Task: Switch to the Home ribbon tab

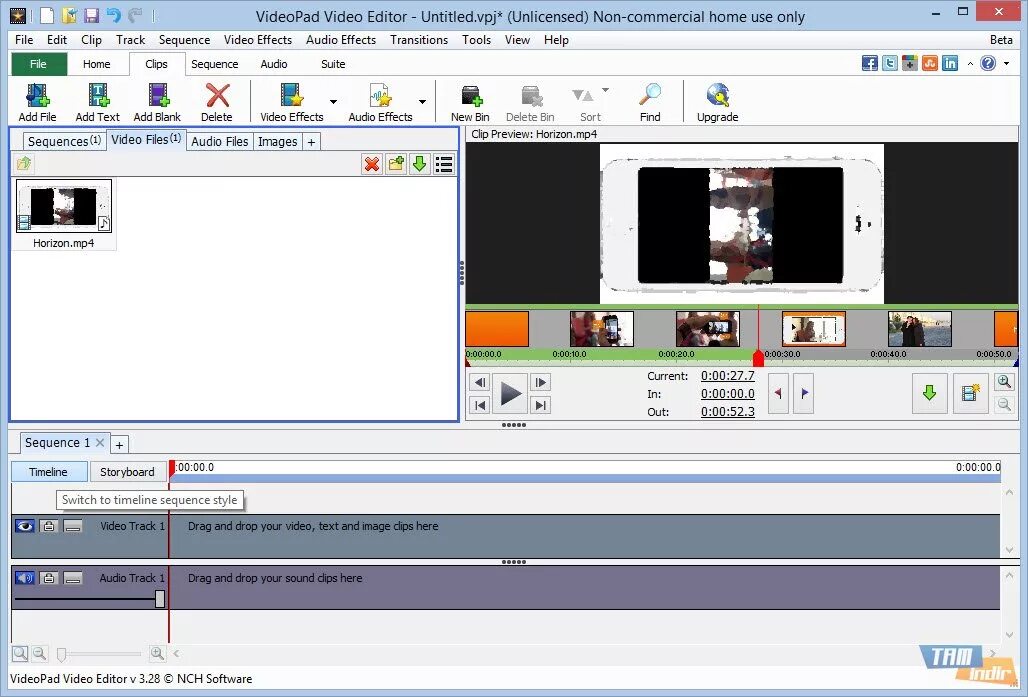Action: click(x=96, y=64)
